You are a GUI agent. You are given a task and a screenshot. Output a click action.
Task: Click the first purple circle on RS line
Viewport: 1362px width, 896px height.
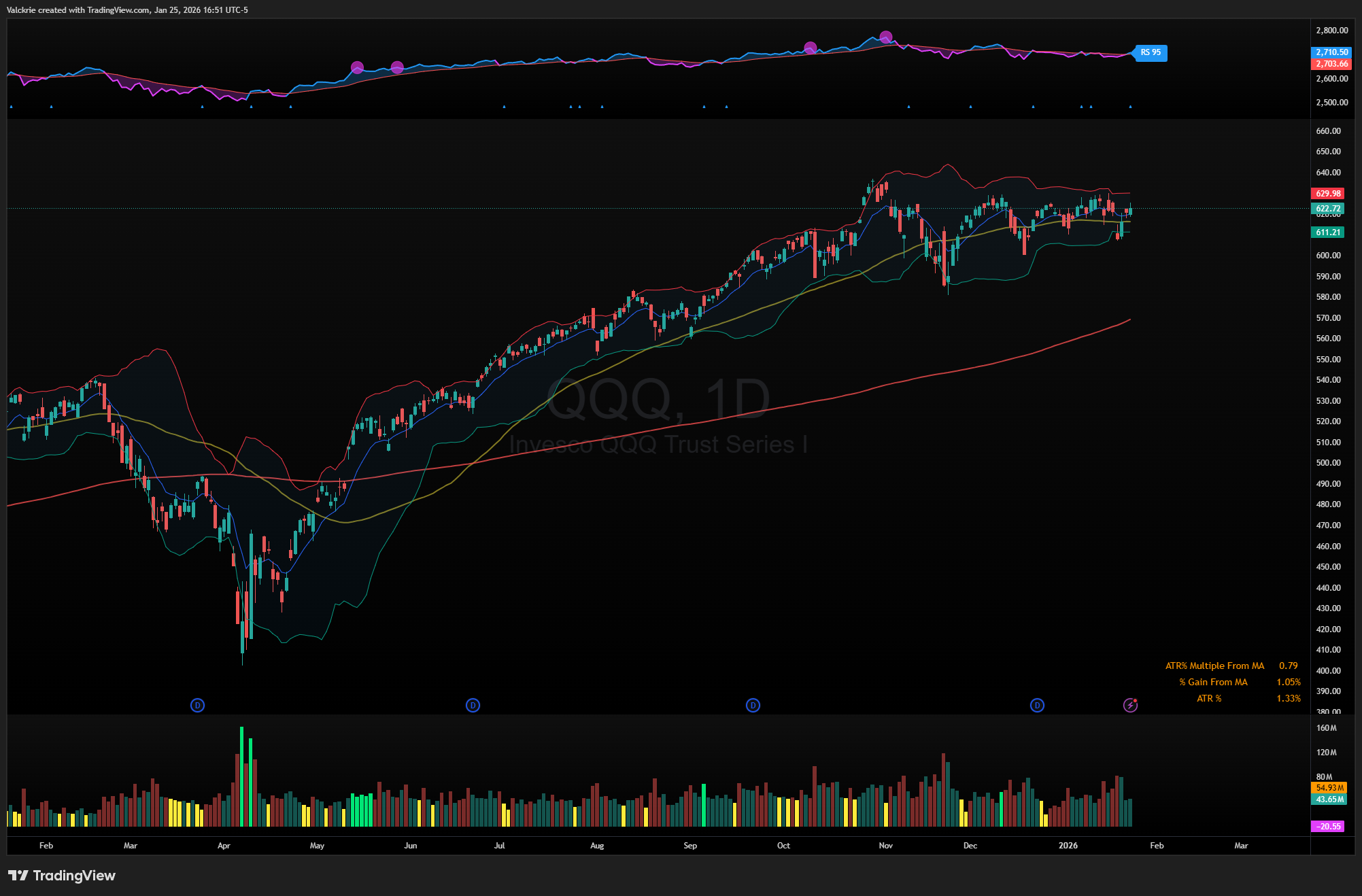tap(357, 67)
